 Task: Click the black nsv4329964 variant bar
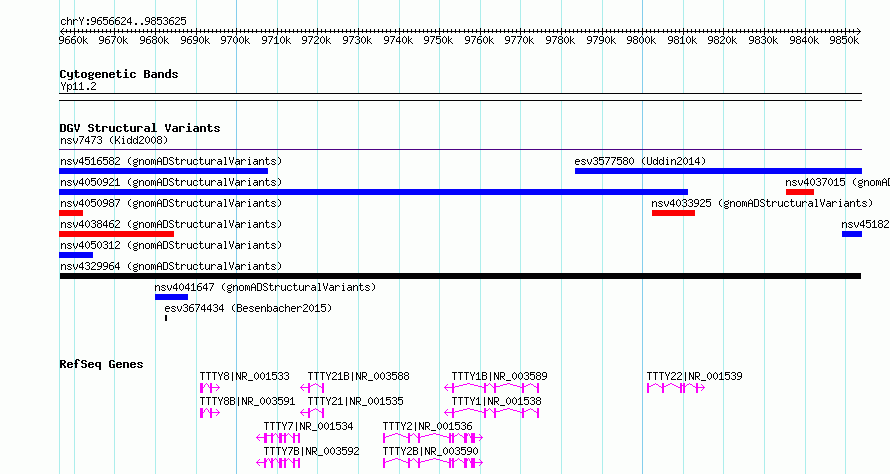460,276
